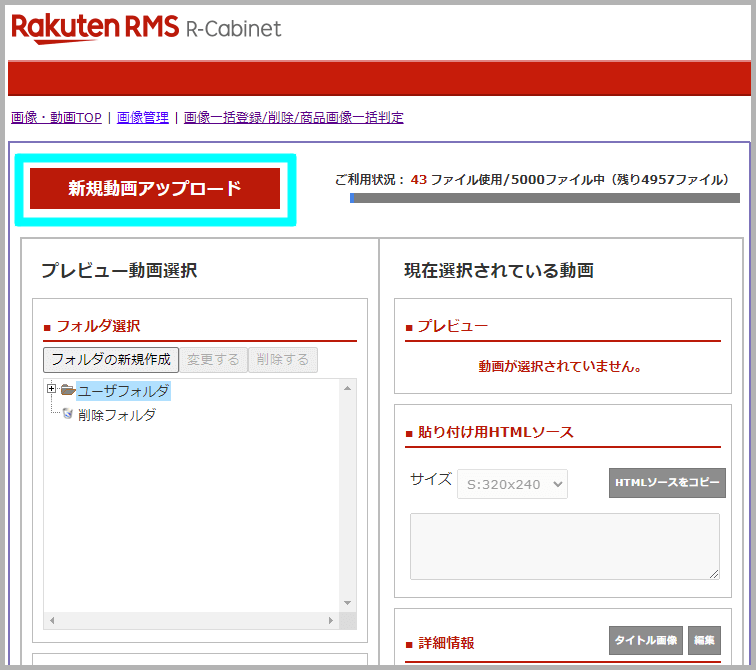
Task: Select 削除フォルダ in folder tree
Action: [117, 415]
